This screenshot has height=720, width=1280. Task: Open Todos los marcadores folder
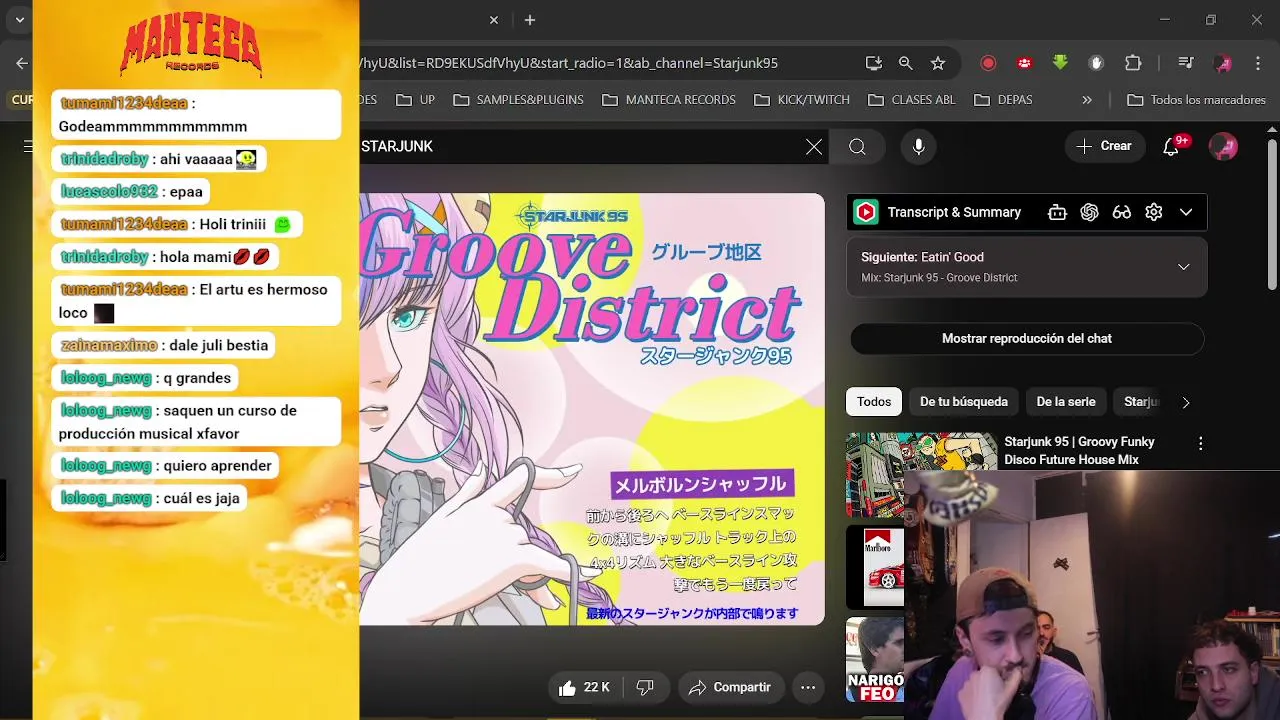point(1197,100)
